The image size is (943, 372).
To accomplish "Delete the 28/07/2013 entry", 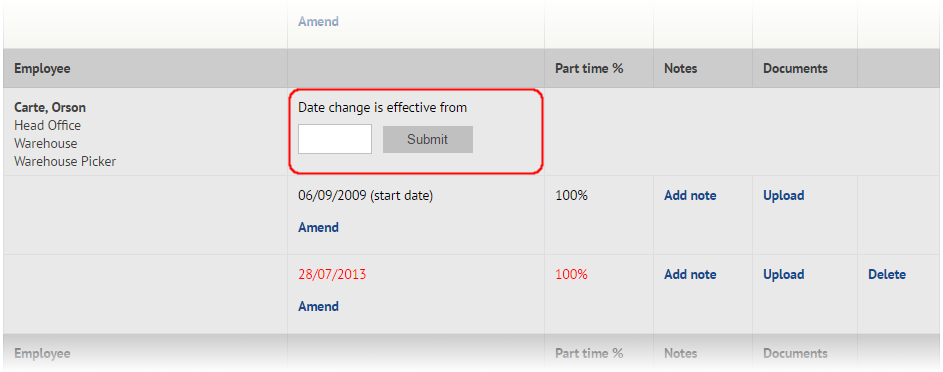I will click(x=886, y=274).
